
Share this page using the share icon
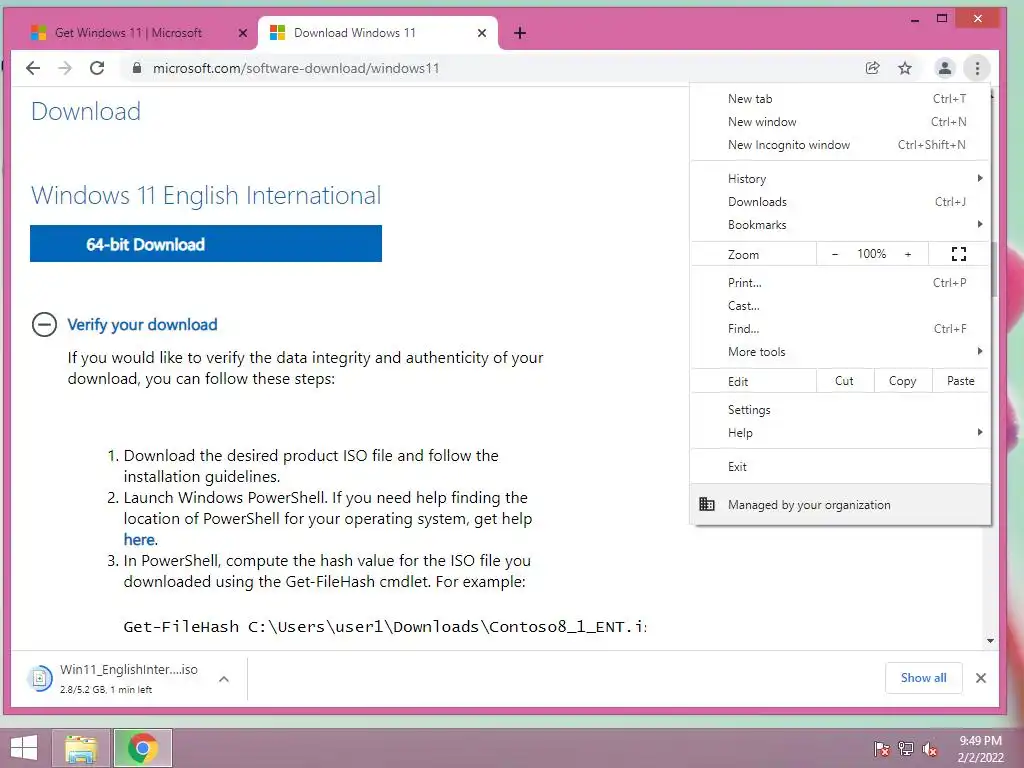872,68
